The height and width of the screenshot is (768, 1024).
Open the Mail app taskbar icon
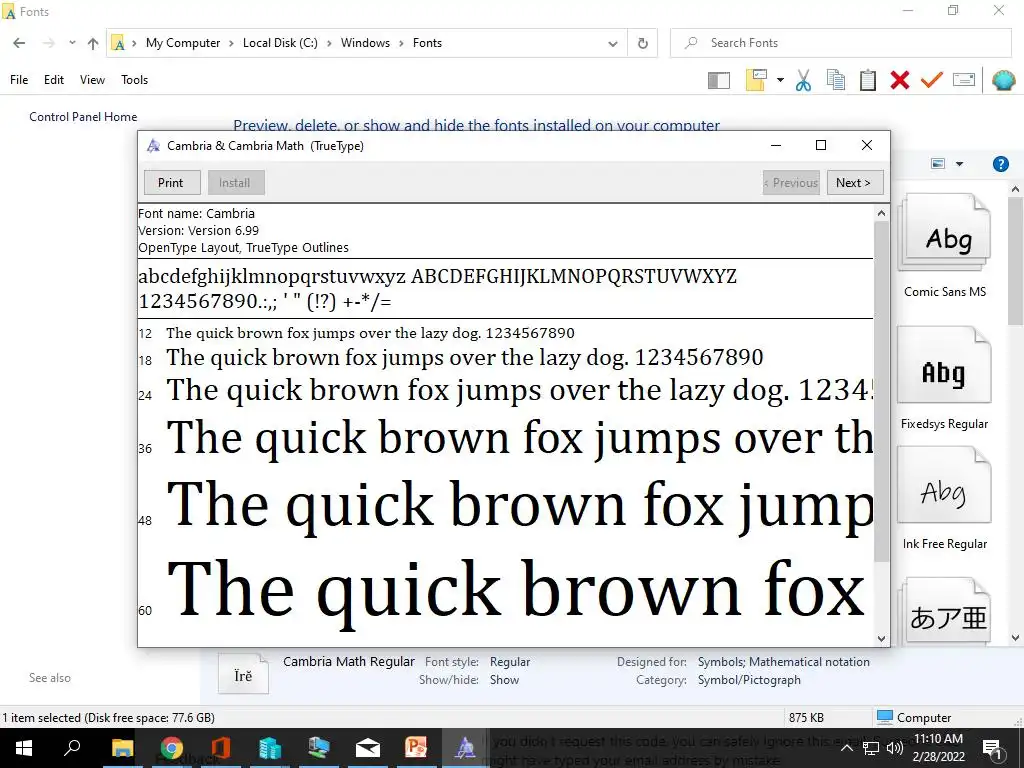click(368, 748)
